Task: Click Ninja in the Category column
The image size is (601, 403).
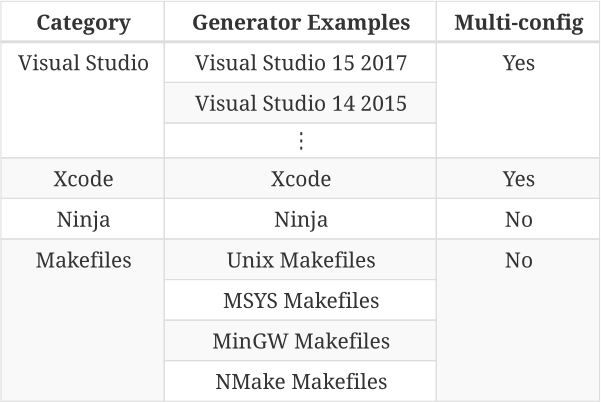Action: coord(85,220)
